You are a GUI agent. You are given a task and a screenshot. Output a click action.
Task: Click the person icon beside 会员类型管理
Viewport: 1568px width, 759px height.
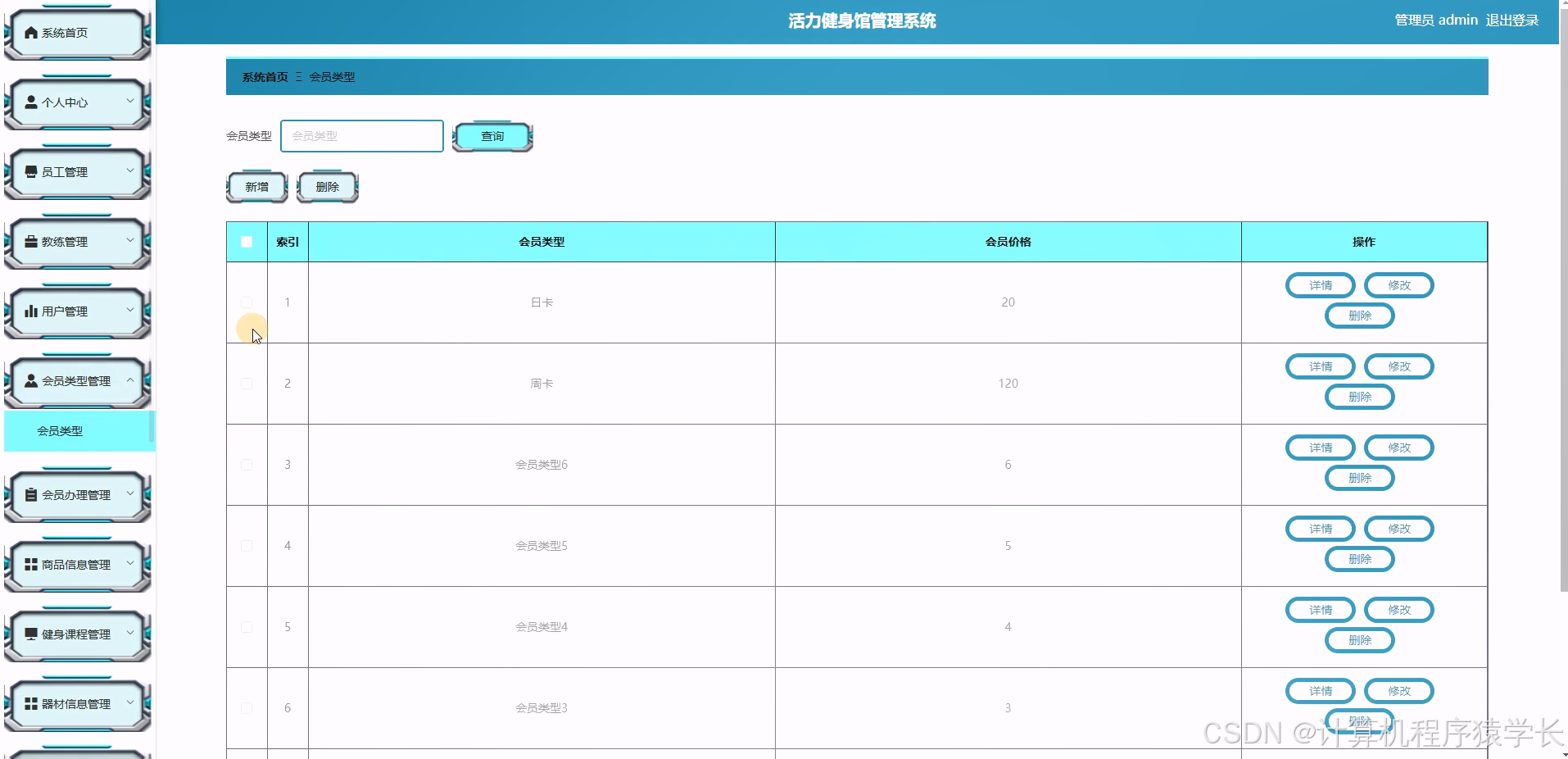[x=31, y=381]
